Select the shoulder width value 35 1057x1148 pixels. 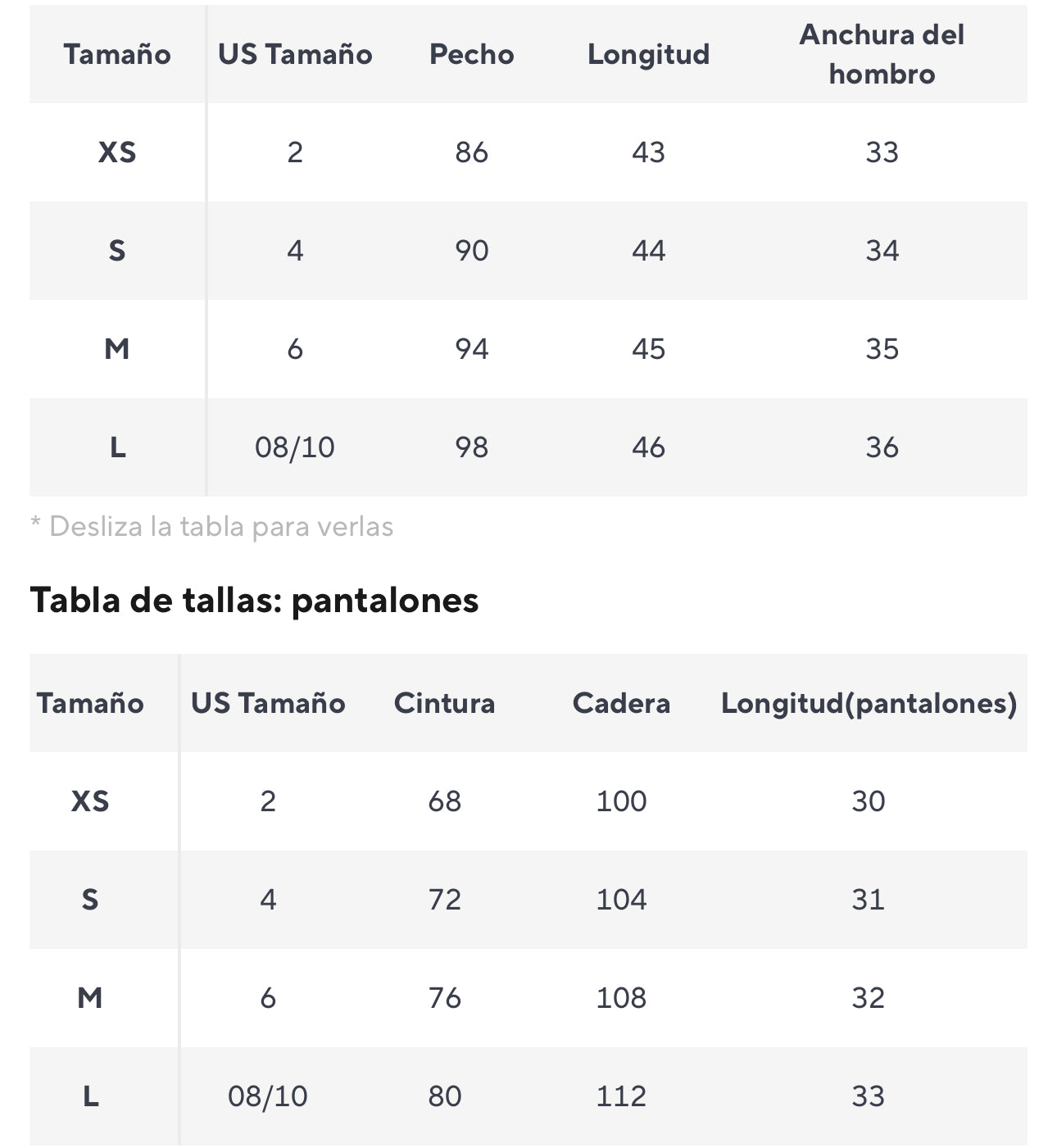[882, 349]
